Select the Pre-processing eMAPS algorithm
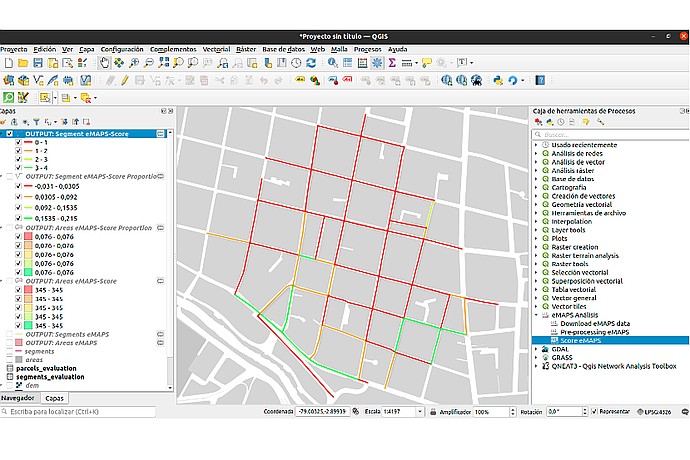This screenshot has width=690, height=460. (595, 332)
